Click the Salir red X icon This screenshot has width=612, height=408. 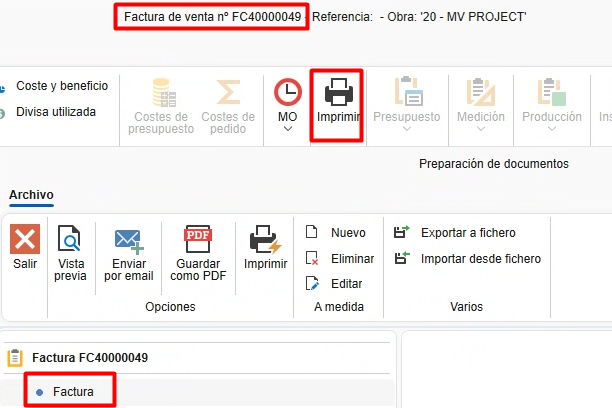point(25,239)
